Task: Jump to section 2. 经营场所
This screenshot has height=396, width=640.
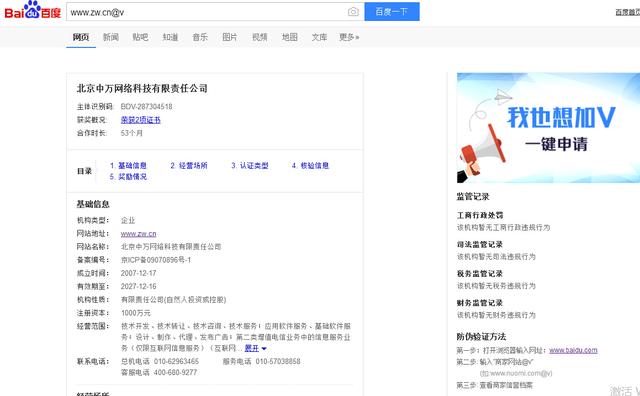Action: (189, 165)
